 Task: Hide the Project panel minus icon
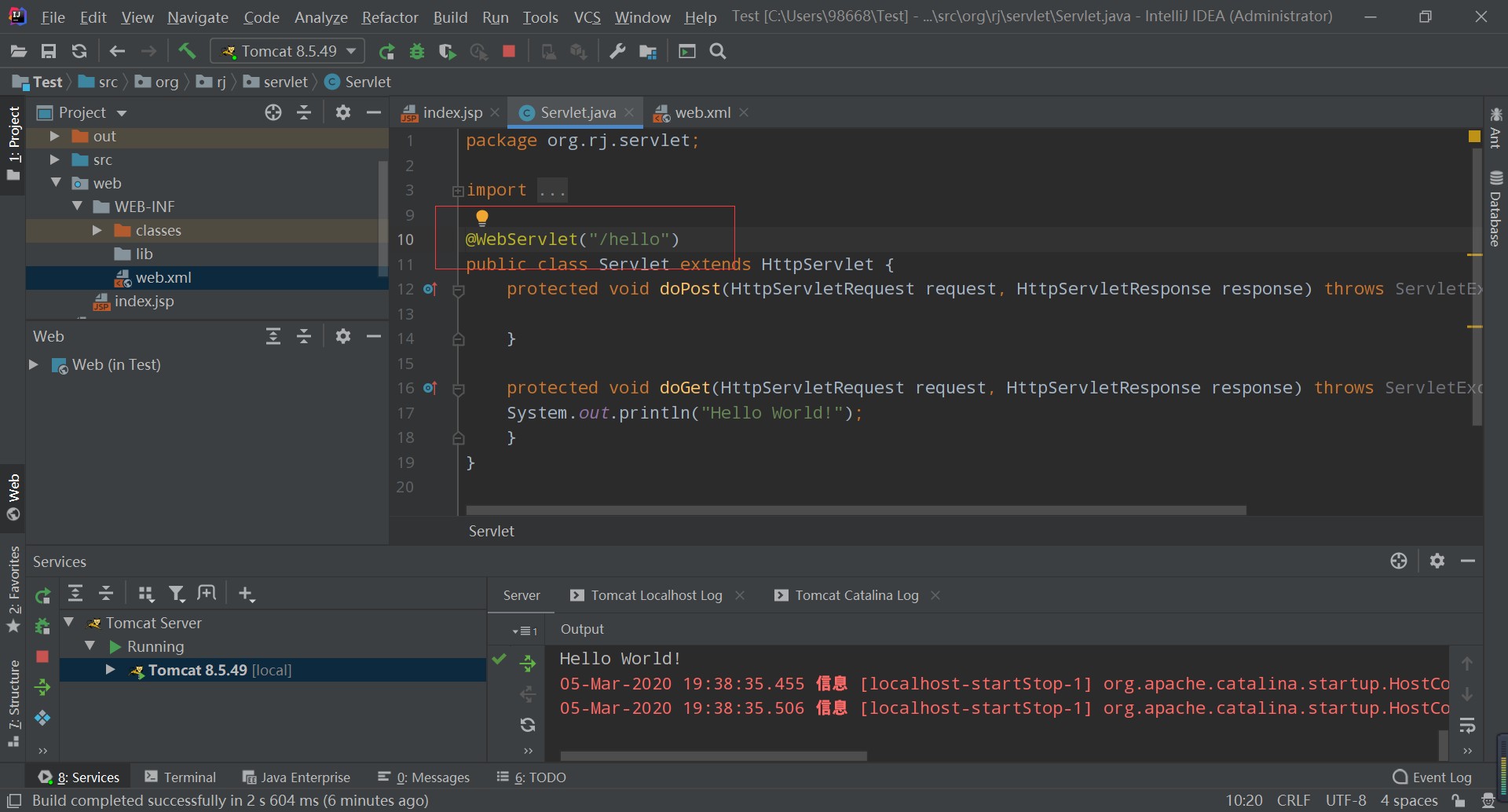(374, 113)
